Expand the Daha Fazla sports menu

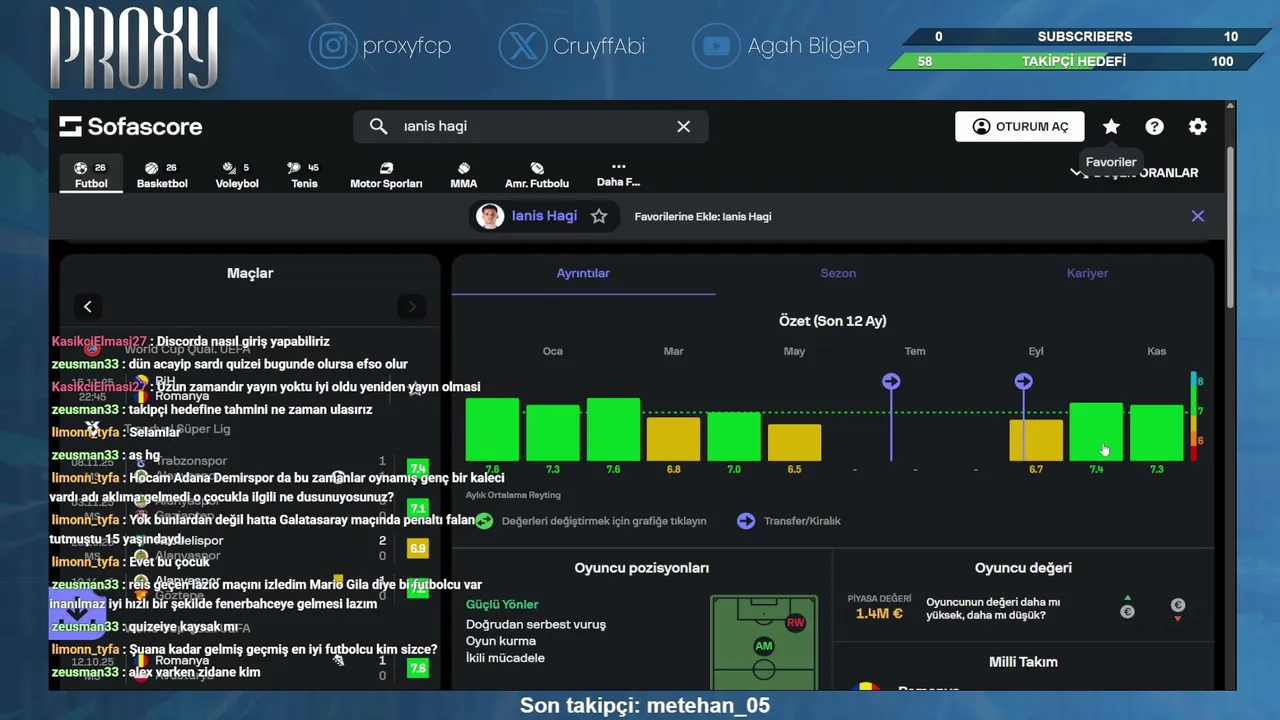pyautogui.click(x=618, y=175)
